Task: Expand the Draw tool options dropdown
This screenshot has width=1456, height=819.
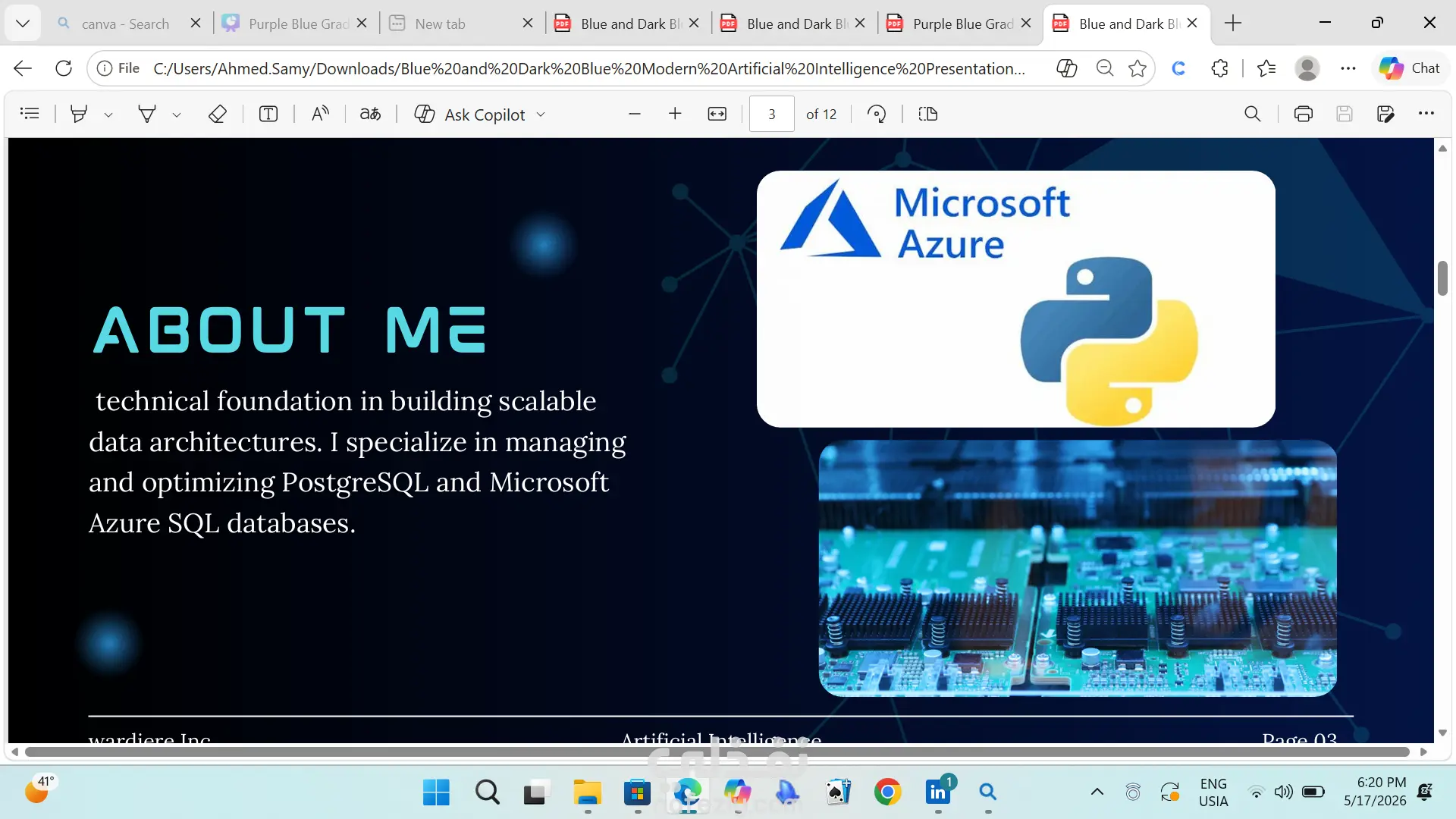Action: pyautogui.click(x=177, y=115)
